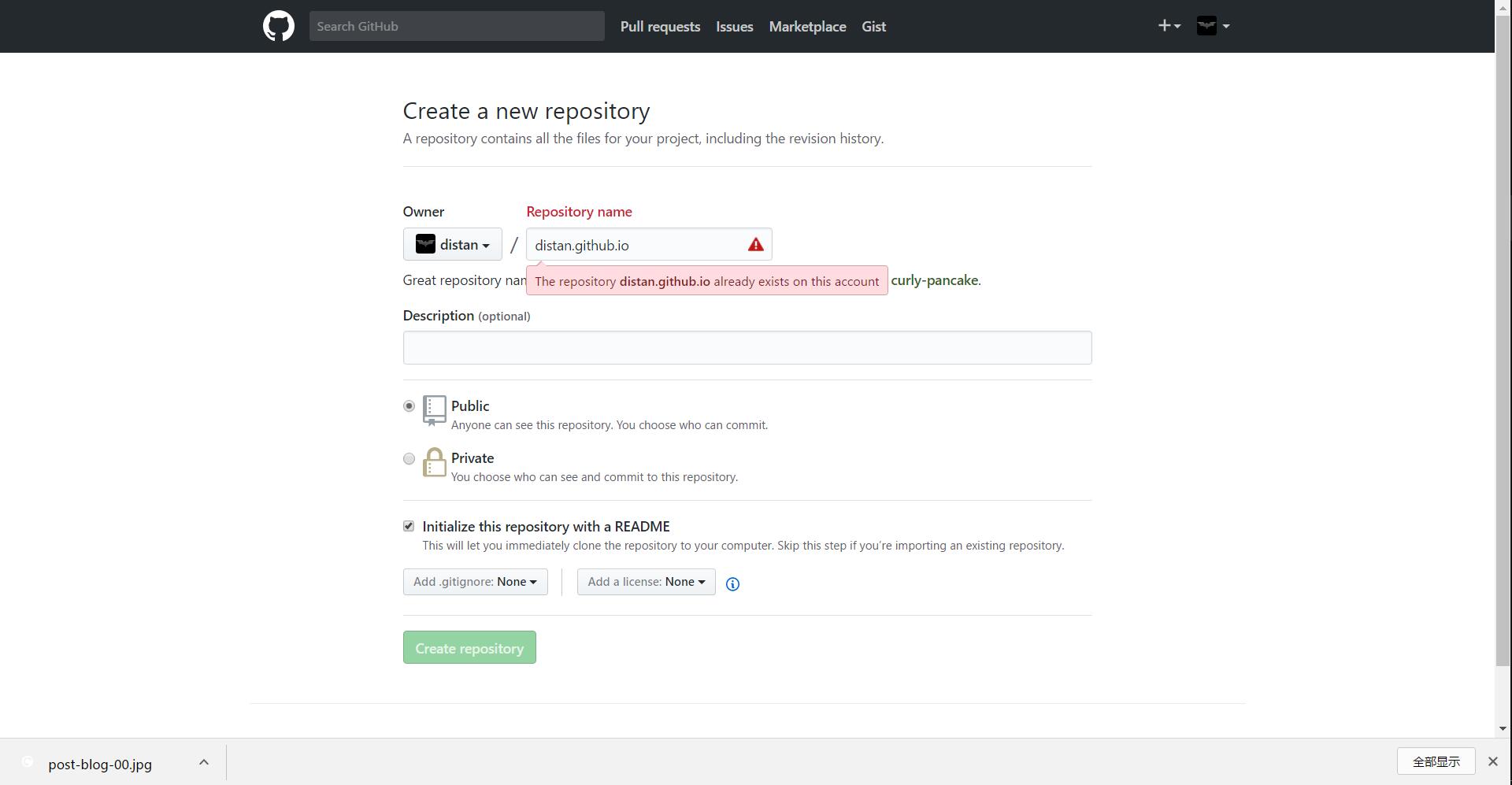Open the Owner distan dropdown
The height and width of the screenshot is (785, 1512).
(x=452, y=244)
